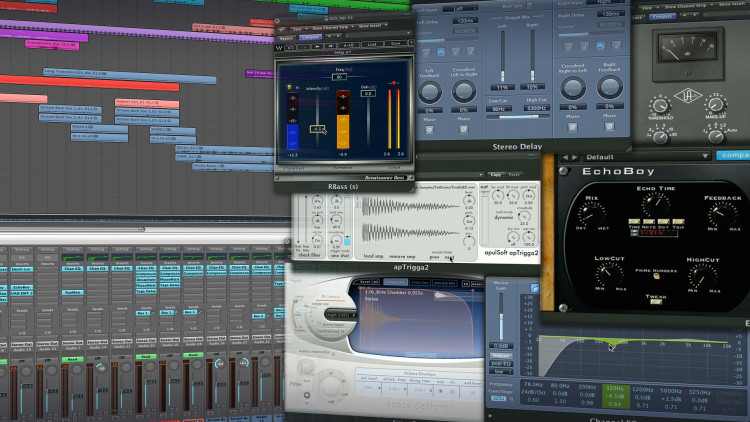Open EchoBoy Tweak panel button
This screenshot has height=422, width=750.
(x=656, y=302)
